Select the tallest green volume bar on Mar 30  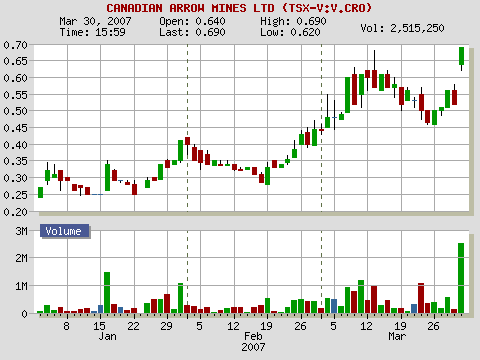[461, 278]
